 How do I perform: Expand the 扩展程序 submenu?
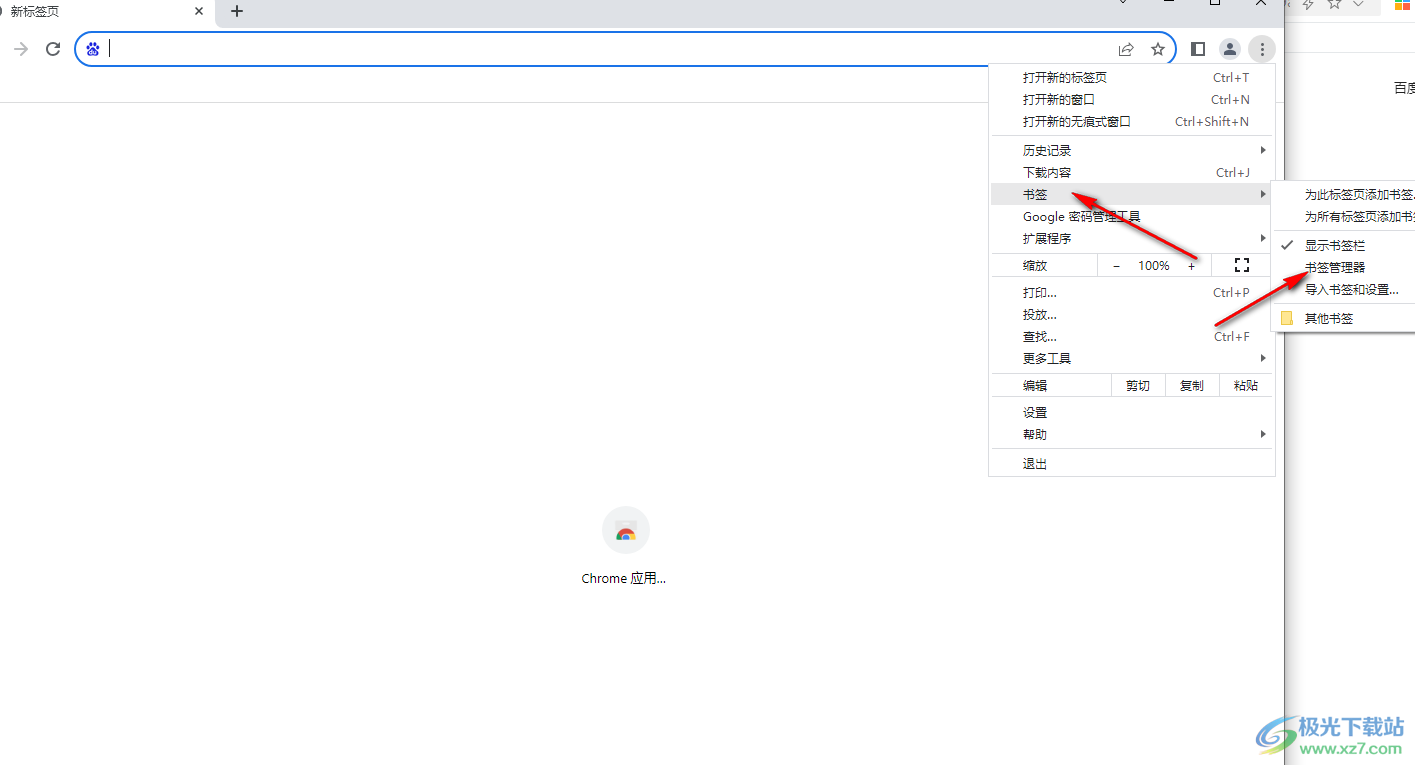pyautogui.click(x=1132, y=238)
